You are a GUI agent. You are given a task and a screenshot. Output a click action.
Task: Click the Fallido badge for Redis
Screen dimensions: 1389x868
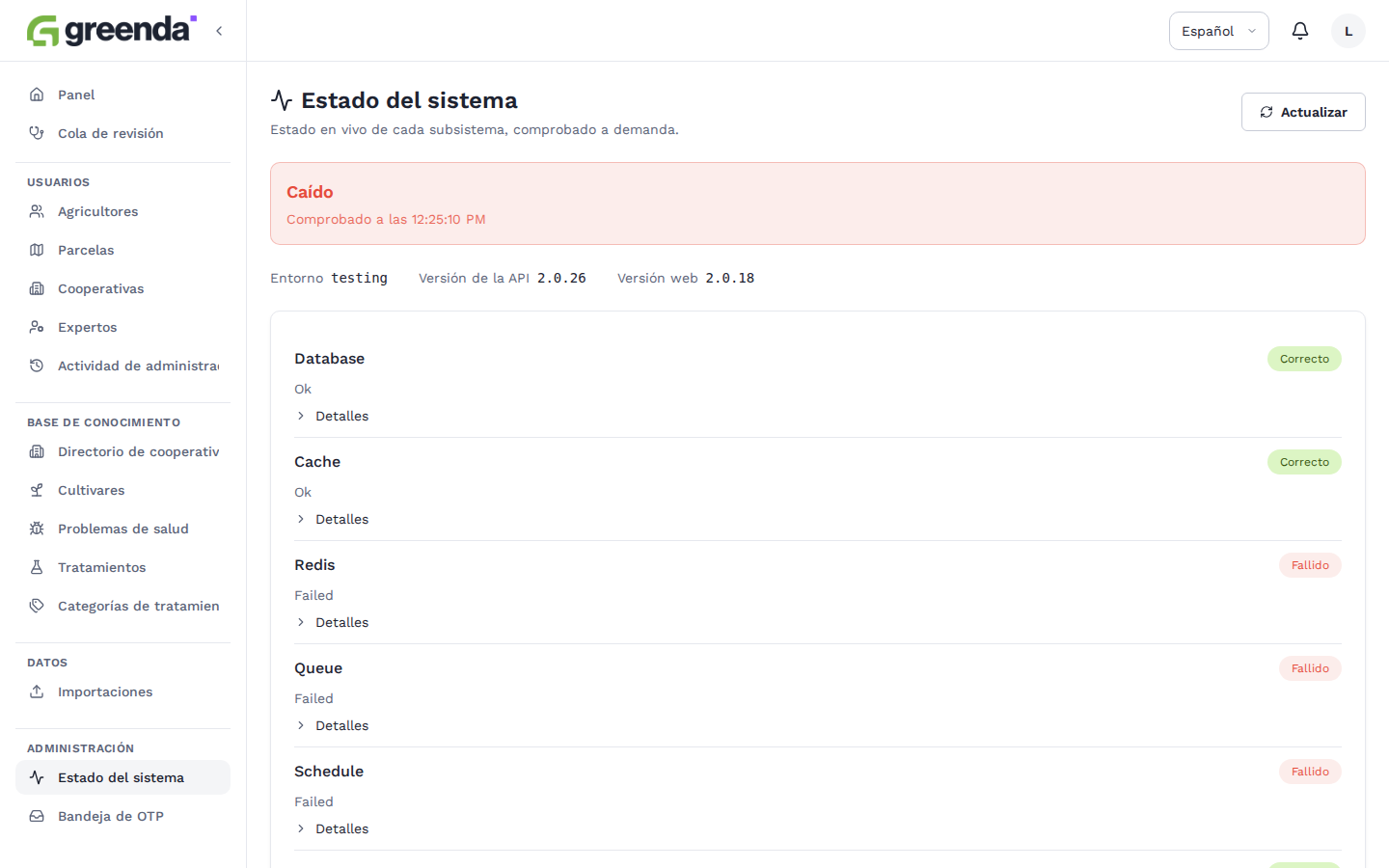[1310, 565]
